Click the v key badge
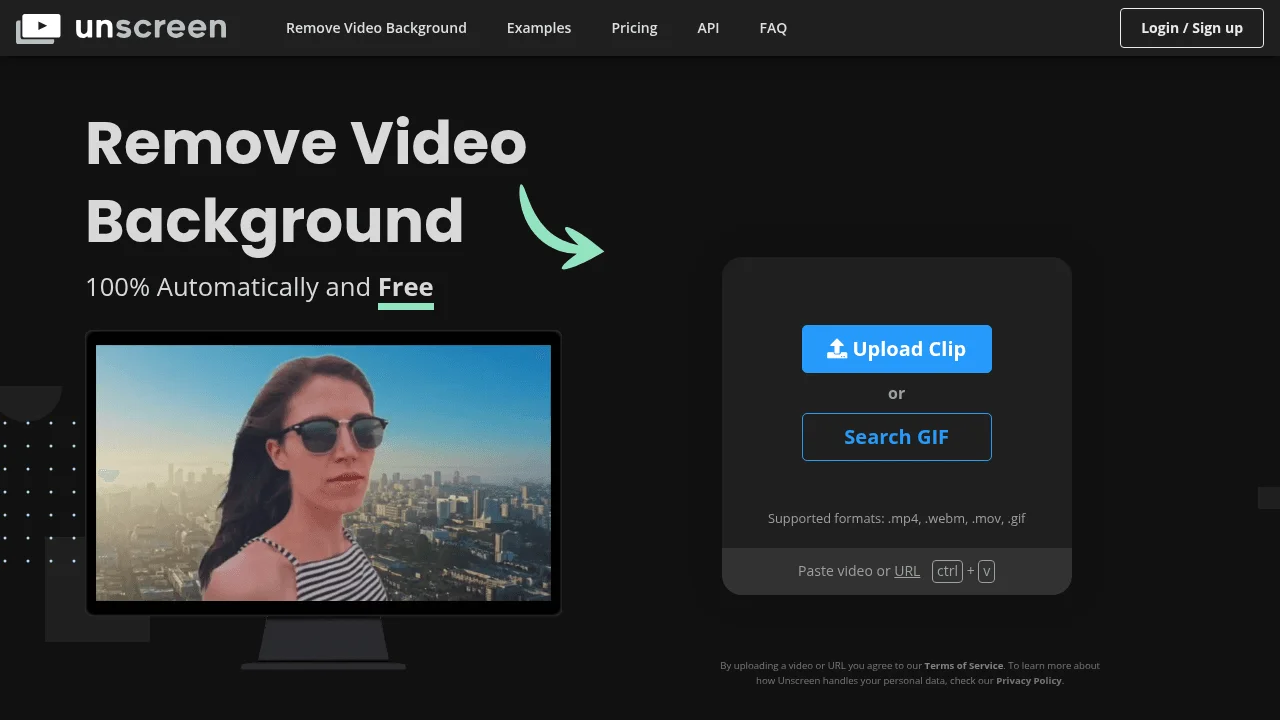 [986, 571]
